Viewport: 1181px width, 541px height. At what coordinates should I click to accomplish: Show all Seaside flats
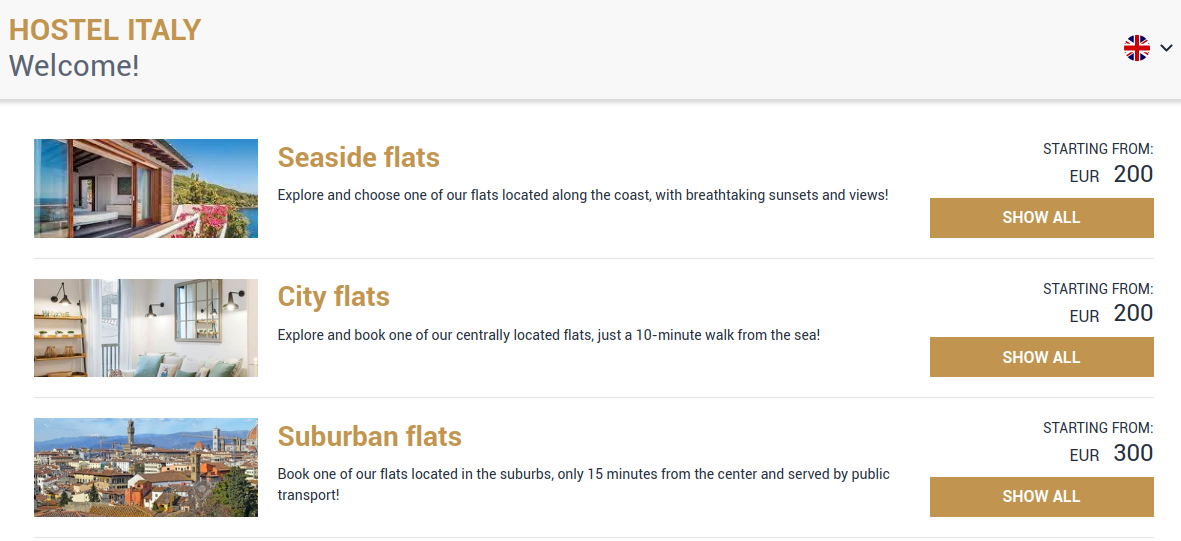pos(1042,218)
